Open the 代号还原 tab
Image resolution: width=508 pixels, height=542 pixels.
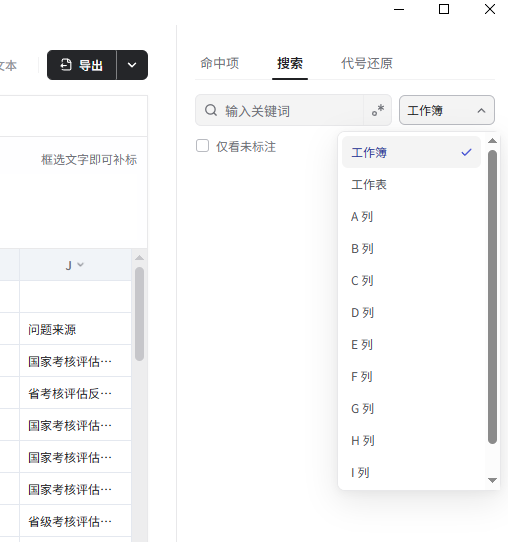point(367,64)
